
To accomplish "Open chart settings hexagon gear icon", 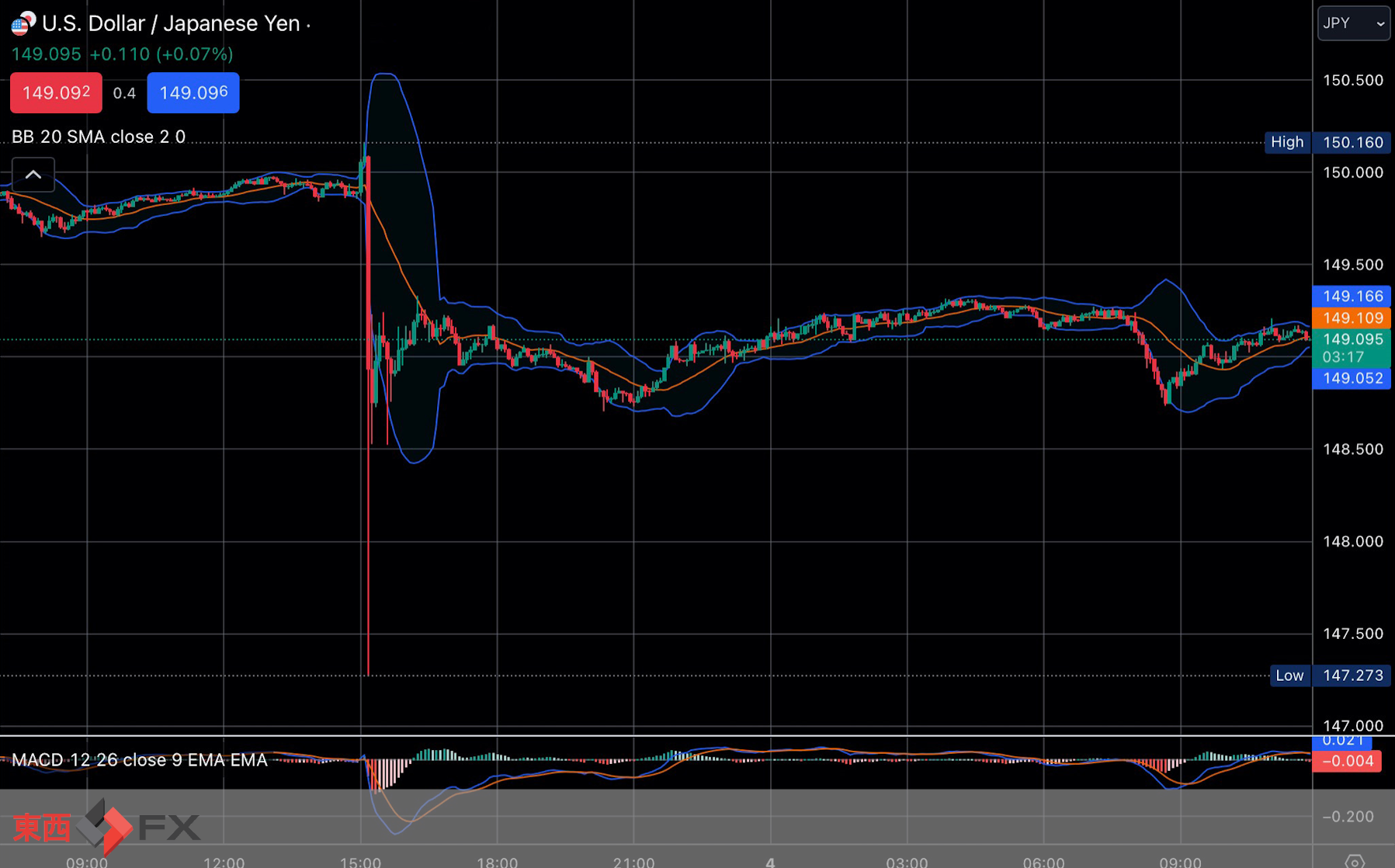I will 1355,861.
